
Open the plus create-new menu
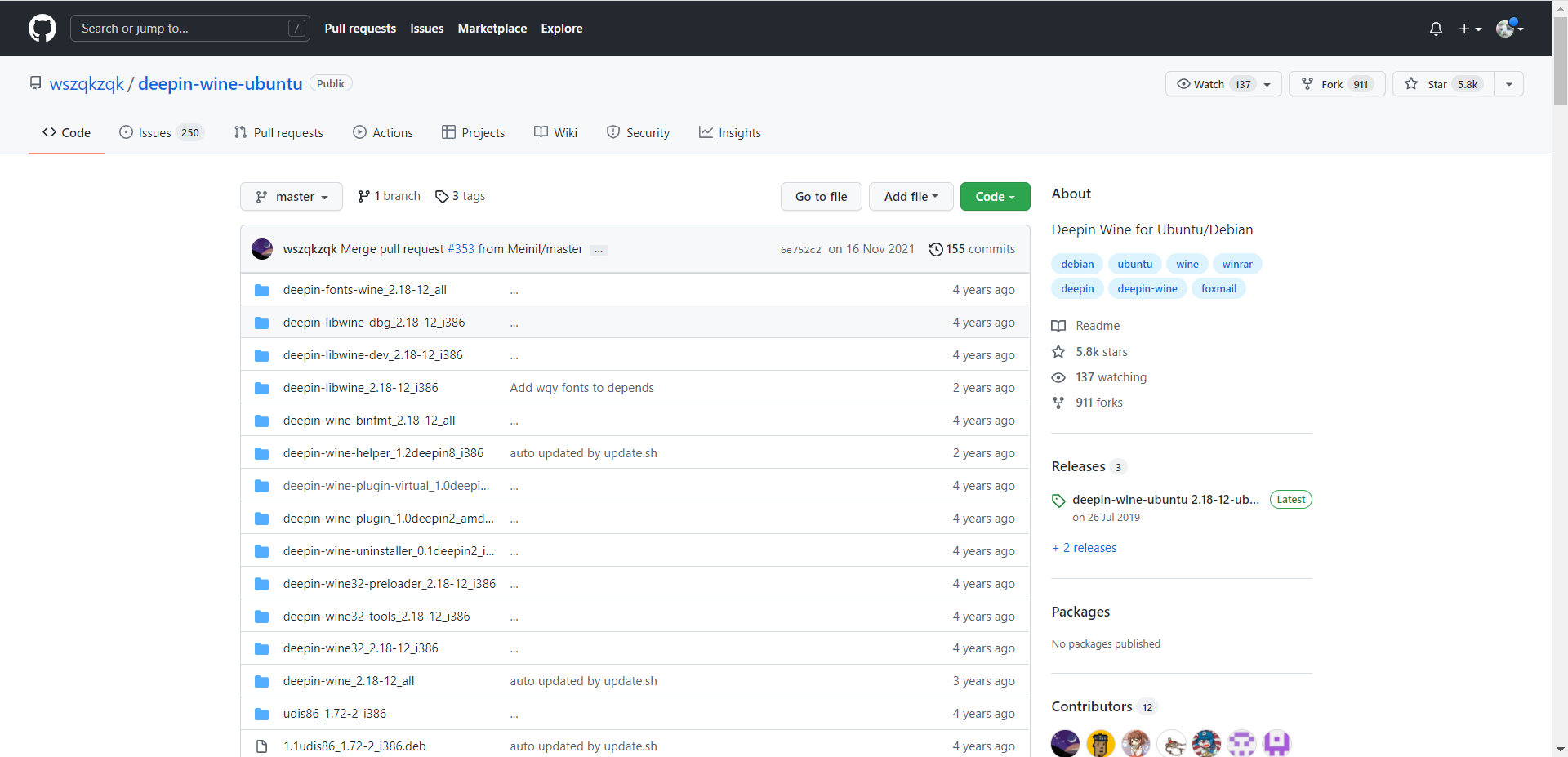(1470, 29)
